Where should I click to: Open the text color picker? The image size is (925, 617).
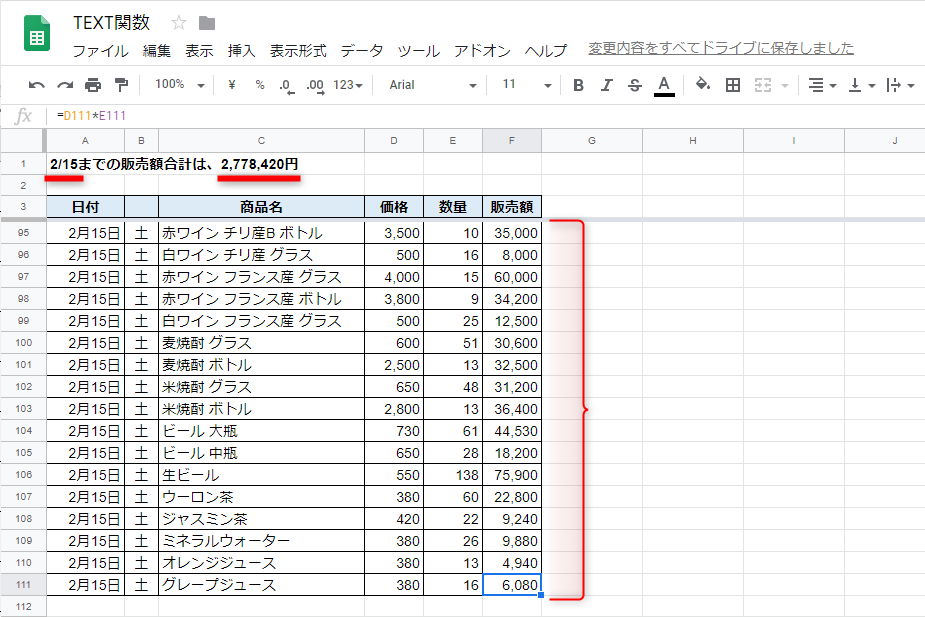(664, 85)
